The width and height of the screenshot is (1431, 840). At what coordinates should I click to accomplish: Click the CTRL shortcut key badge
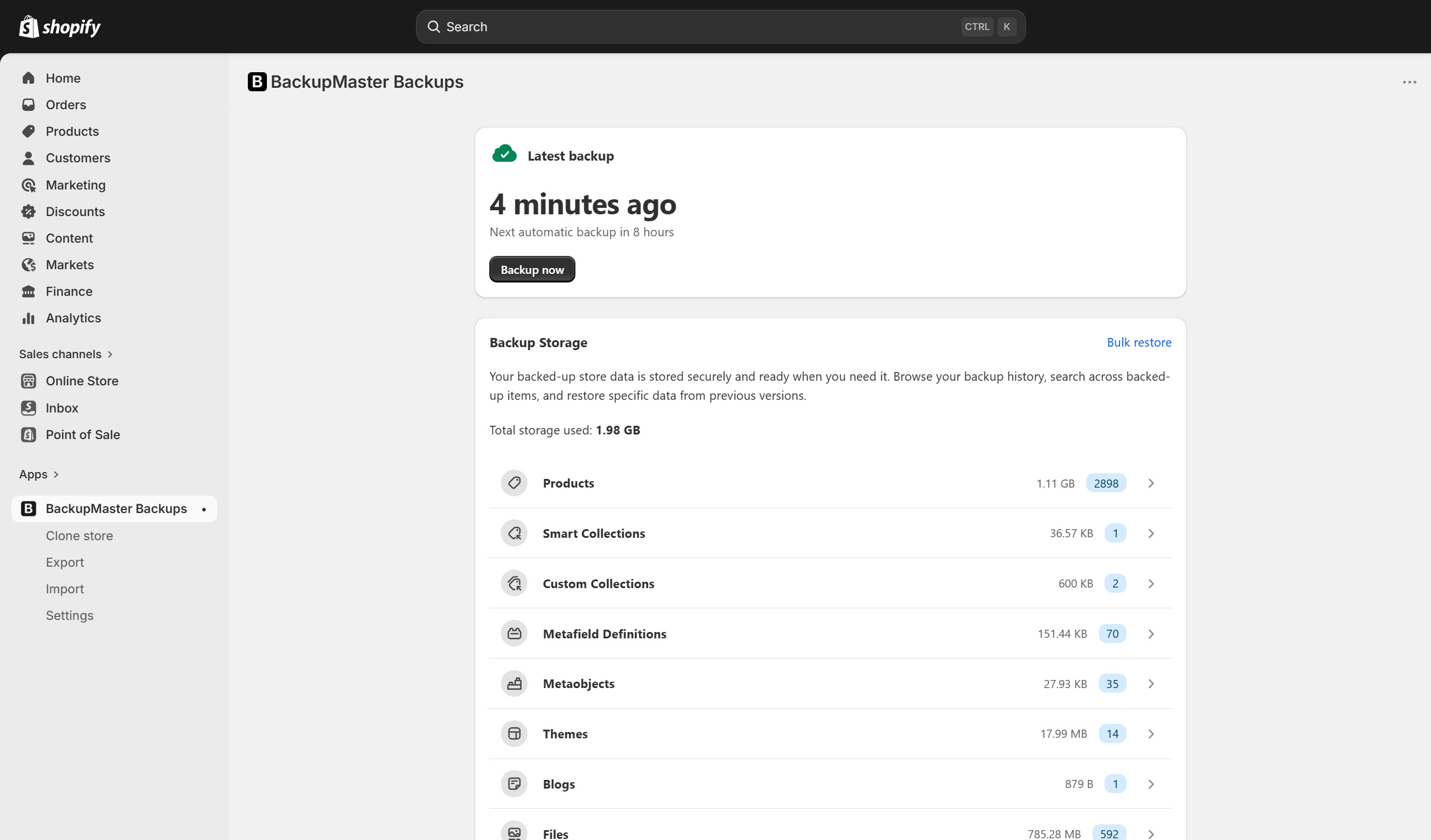coord(977,27)
